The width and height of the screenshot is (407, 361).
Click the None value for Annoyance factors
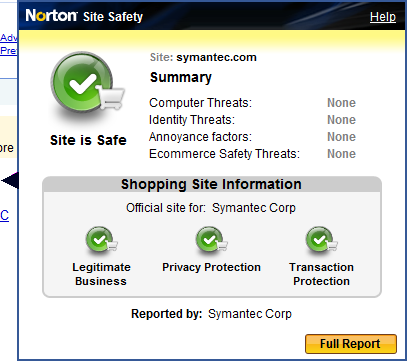click(341, 137)
